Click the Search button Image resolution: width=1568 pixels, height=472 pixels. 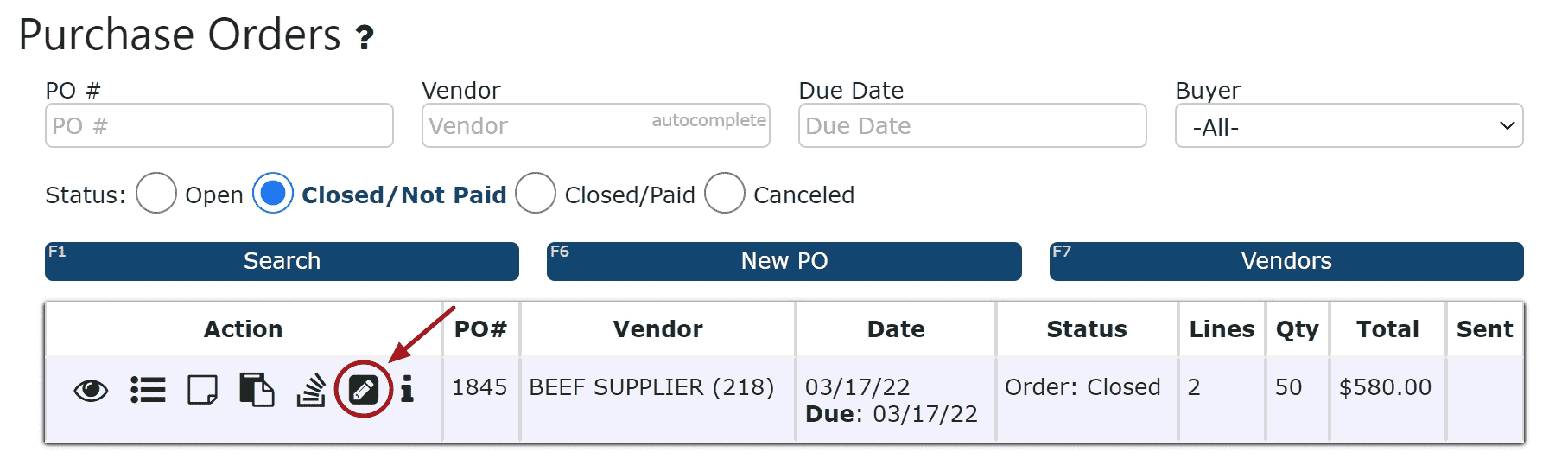(282, 261)
